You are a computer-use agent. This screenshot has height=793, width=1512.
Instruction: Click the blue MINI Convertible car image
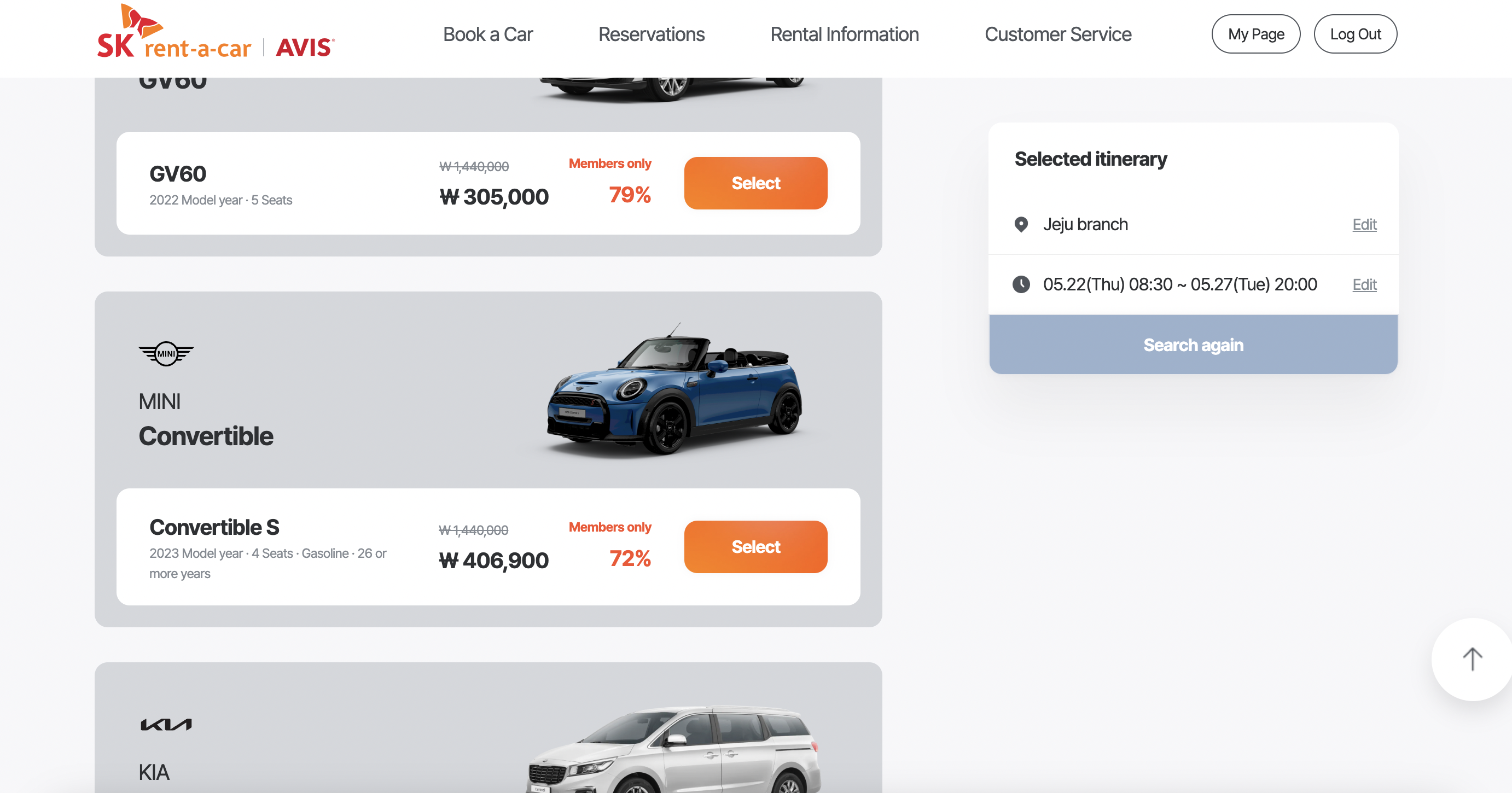(x=674, y=389)
